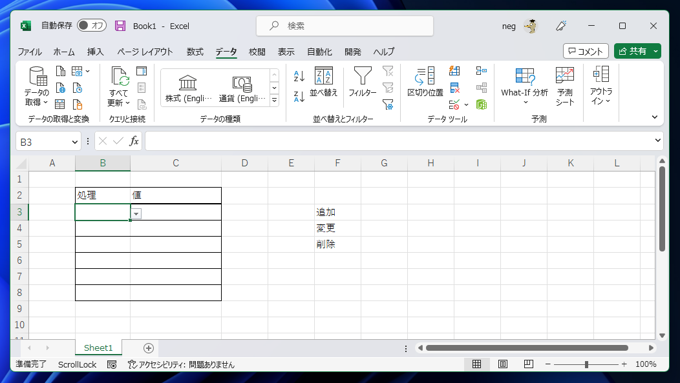
Task: Click the vertical scrollbar thumb
Action: click(662, 209)
